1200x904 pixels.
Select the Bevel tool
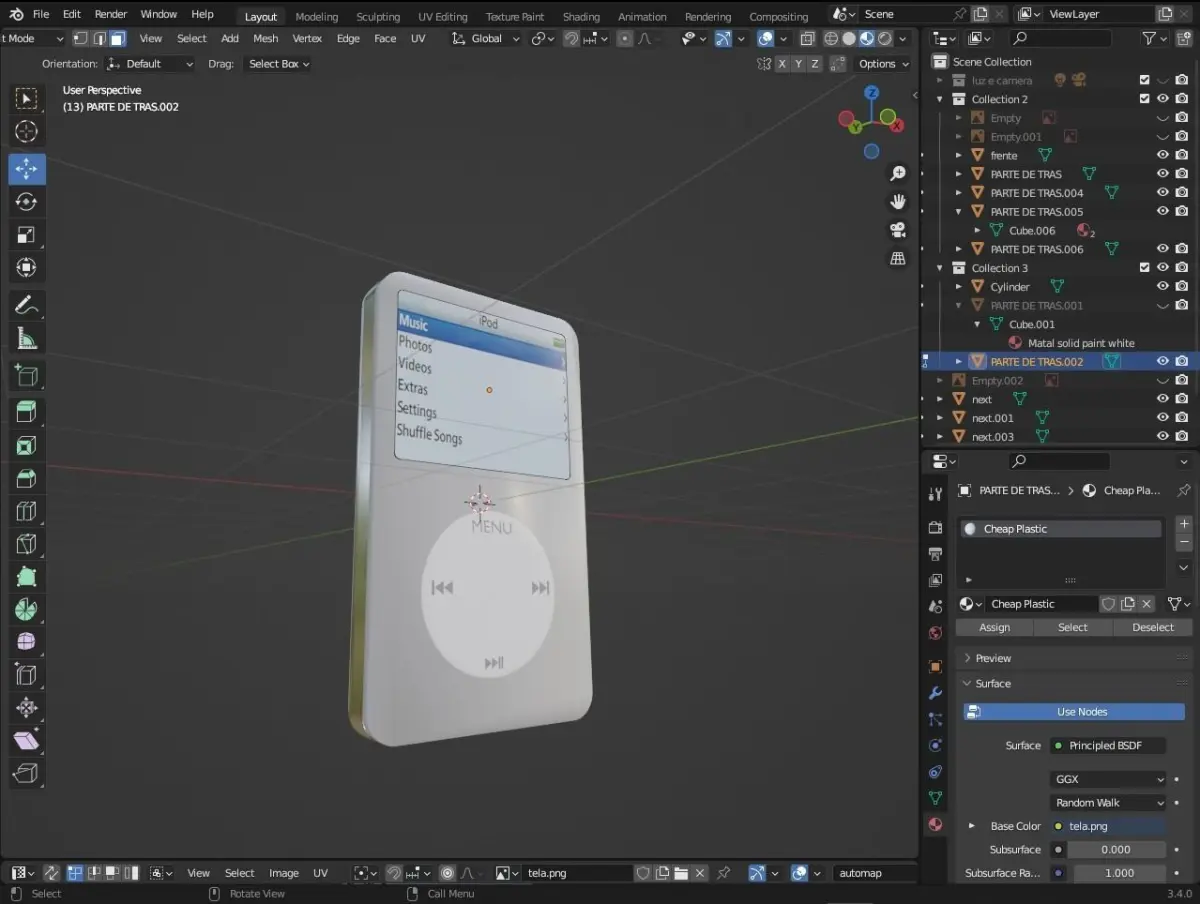[27, 479]
